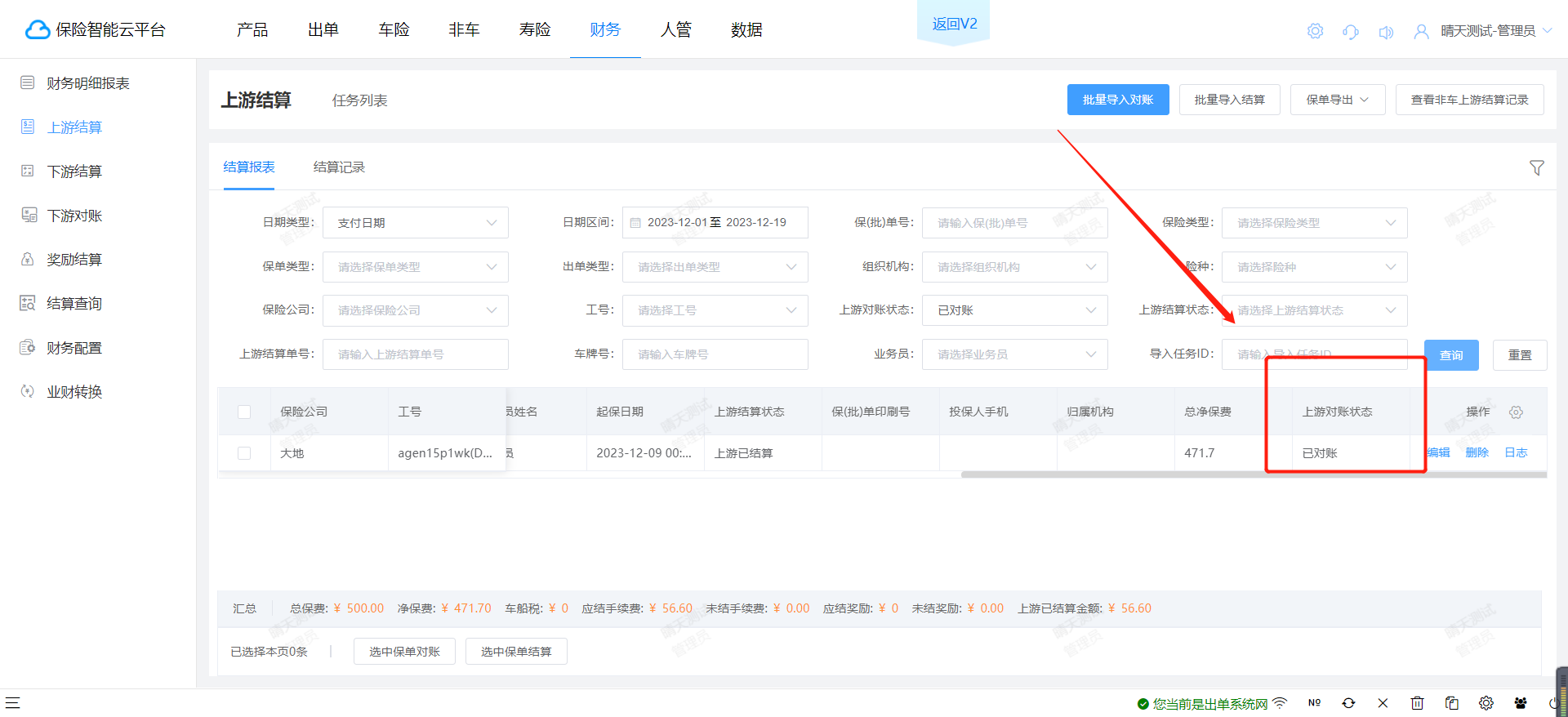This screenshot has width=1568, height=717.
Task: Click the cloud logo of 保险智能云平台
Action: tap(38, 30)
